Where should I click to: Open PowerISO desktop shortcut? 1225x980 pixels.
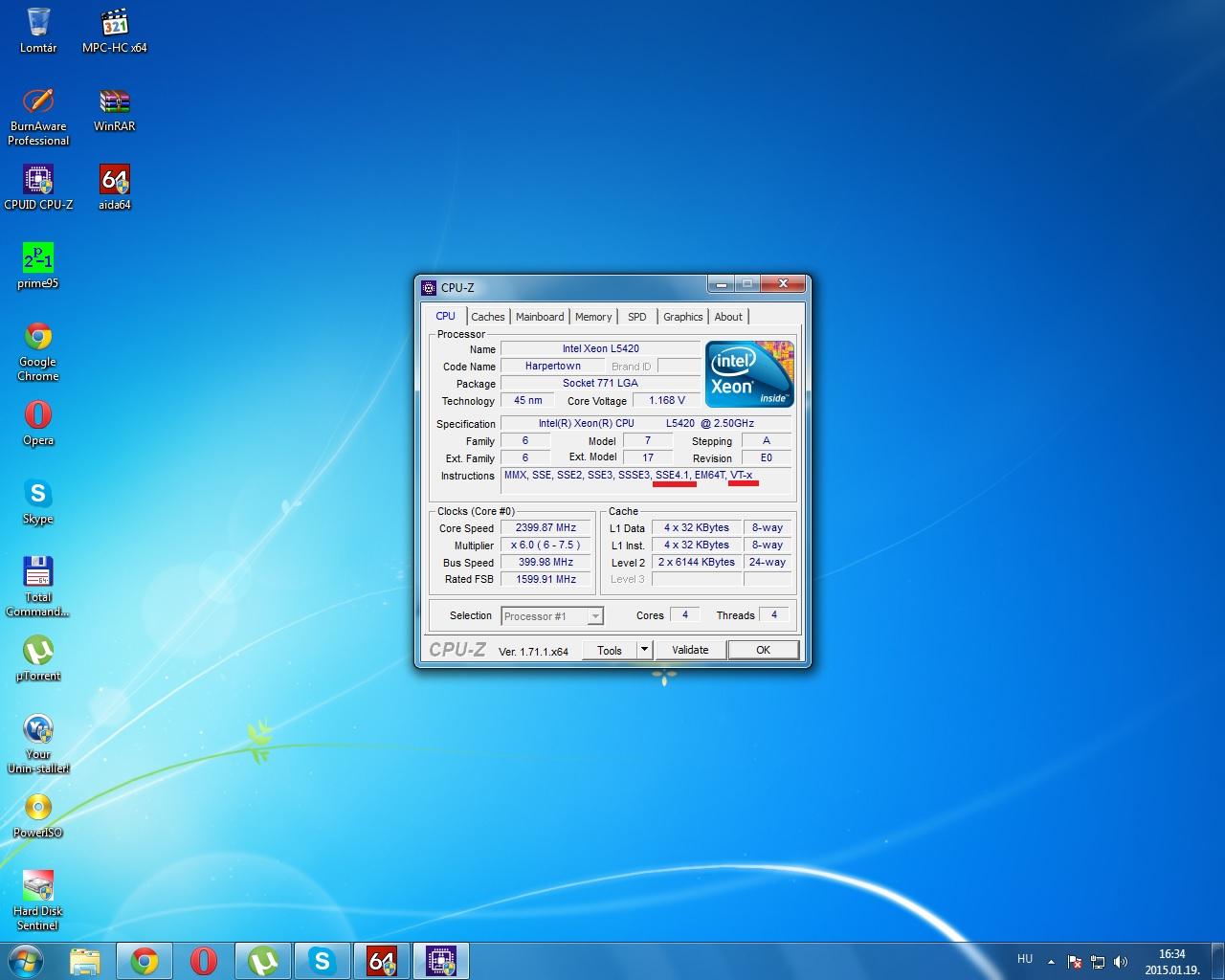38,815
